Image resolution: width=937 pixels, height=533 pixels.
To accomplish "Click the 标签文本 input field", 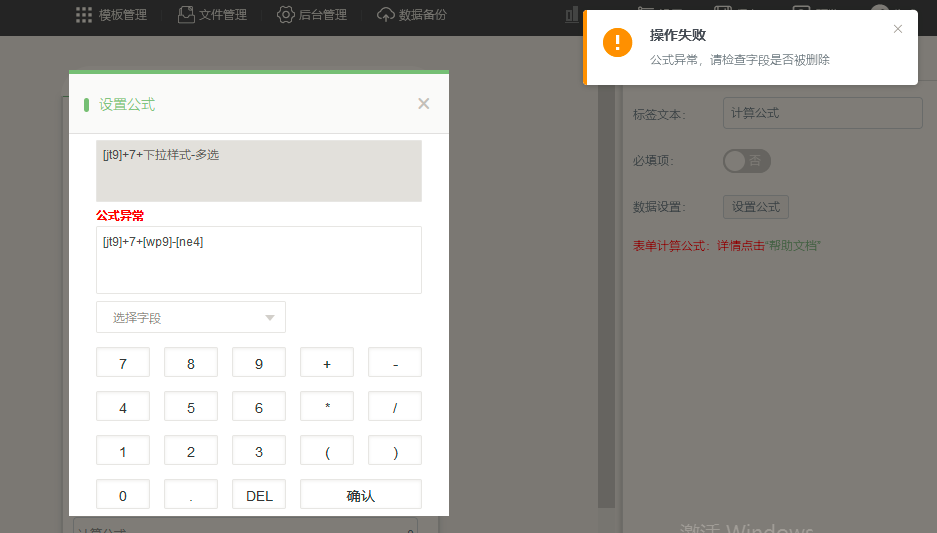I will [822, 113].
